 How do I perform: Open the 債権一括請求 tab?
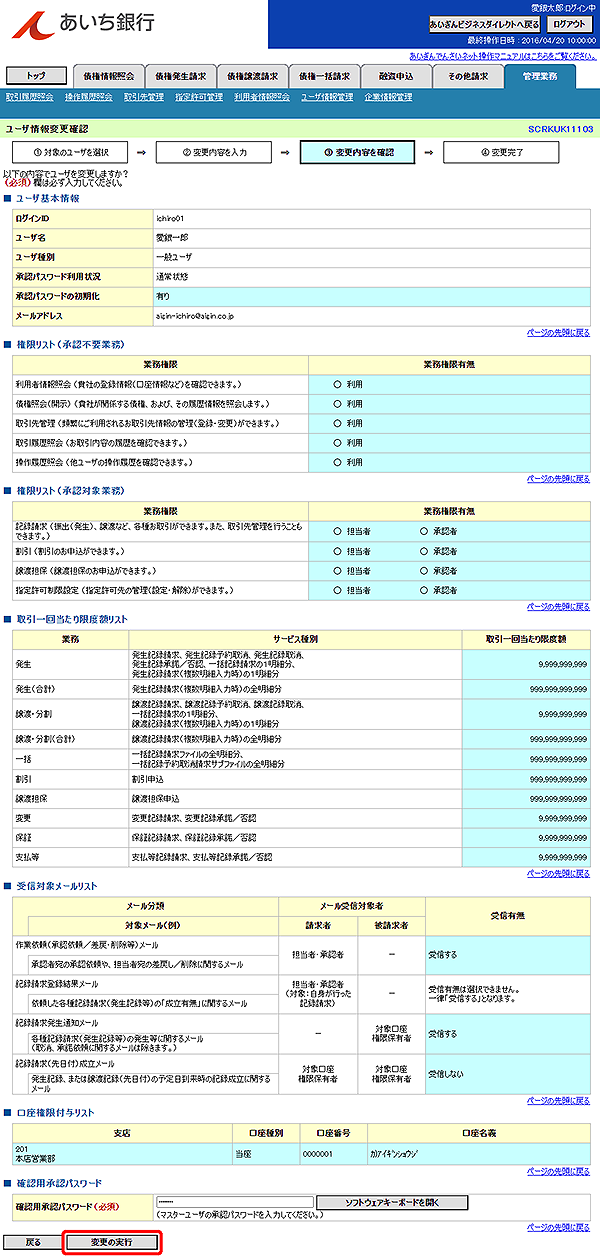coord(324,76)
